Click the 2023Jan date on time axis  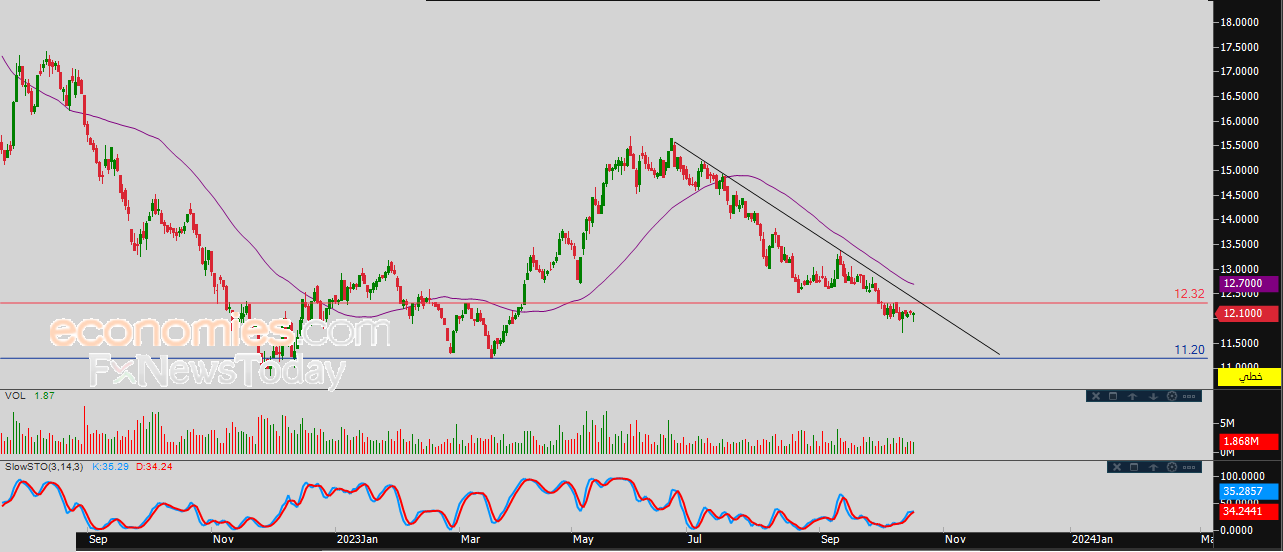coord(357,539)
